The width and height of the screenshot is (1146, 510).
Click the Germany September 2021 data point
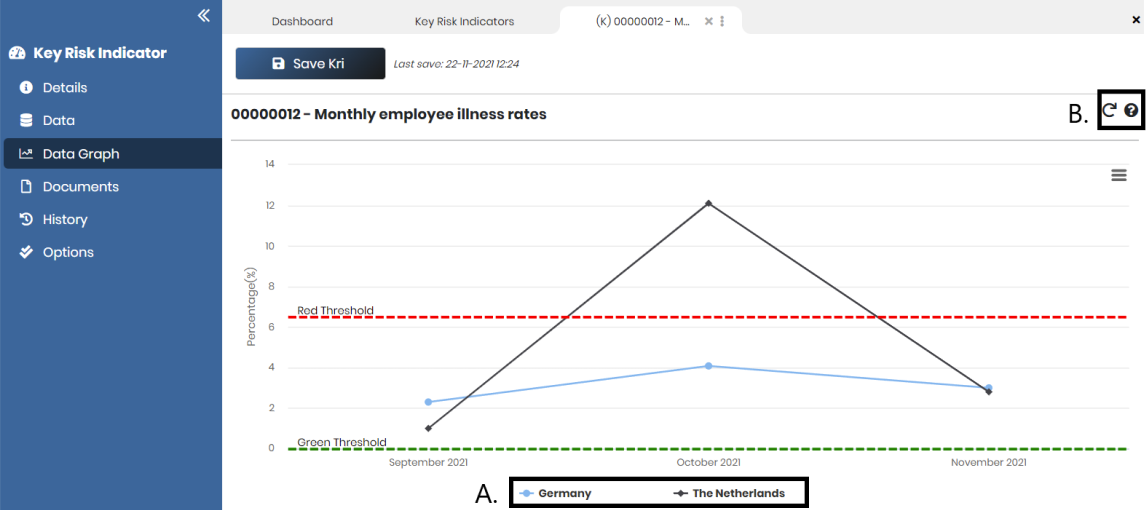click(x=428, y=402)
